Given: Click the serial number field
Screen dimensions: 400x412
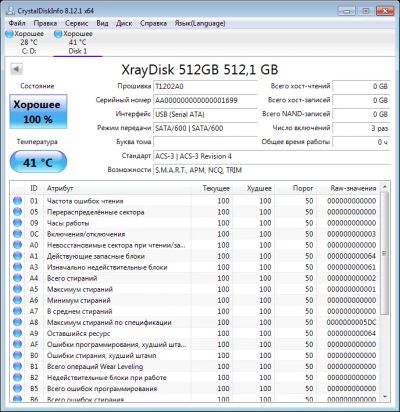Looking at the screenshot, I should click(x=205, y=100).
